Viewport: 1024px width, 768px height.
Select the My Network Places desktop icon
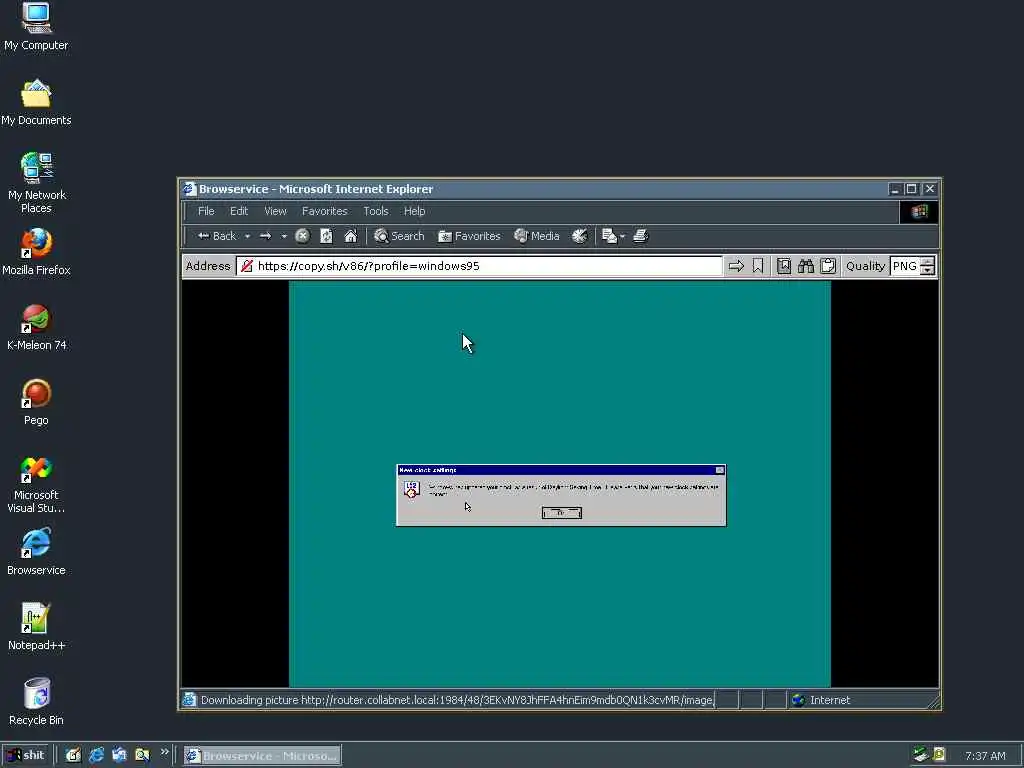tap(36, 183)
